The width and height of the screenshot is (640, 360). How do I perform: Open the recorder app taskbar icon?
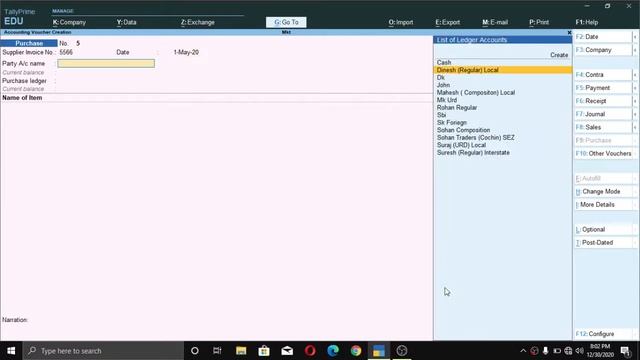point(402,351)
